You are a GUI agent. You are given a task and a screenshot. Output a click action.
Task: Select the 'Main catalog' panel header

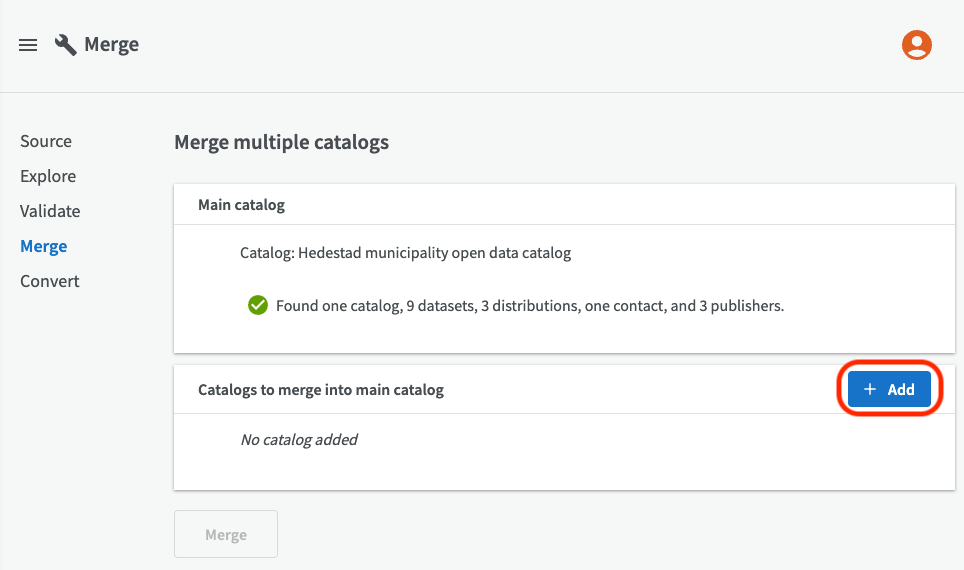point(241,204)
